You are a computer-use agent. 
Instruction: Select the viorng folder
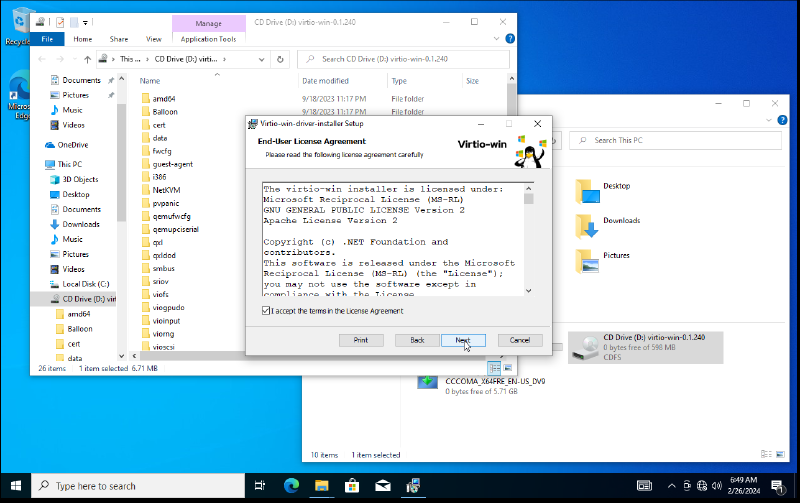tap(163, 334)
